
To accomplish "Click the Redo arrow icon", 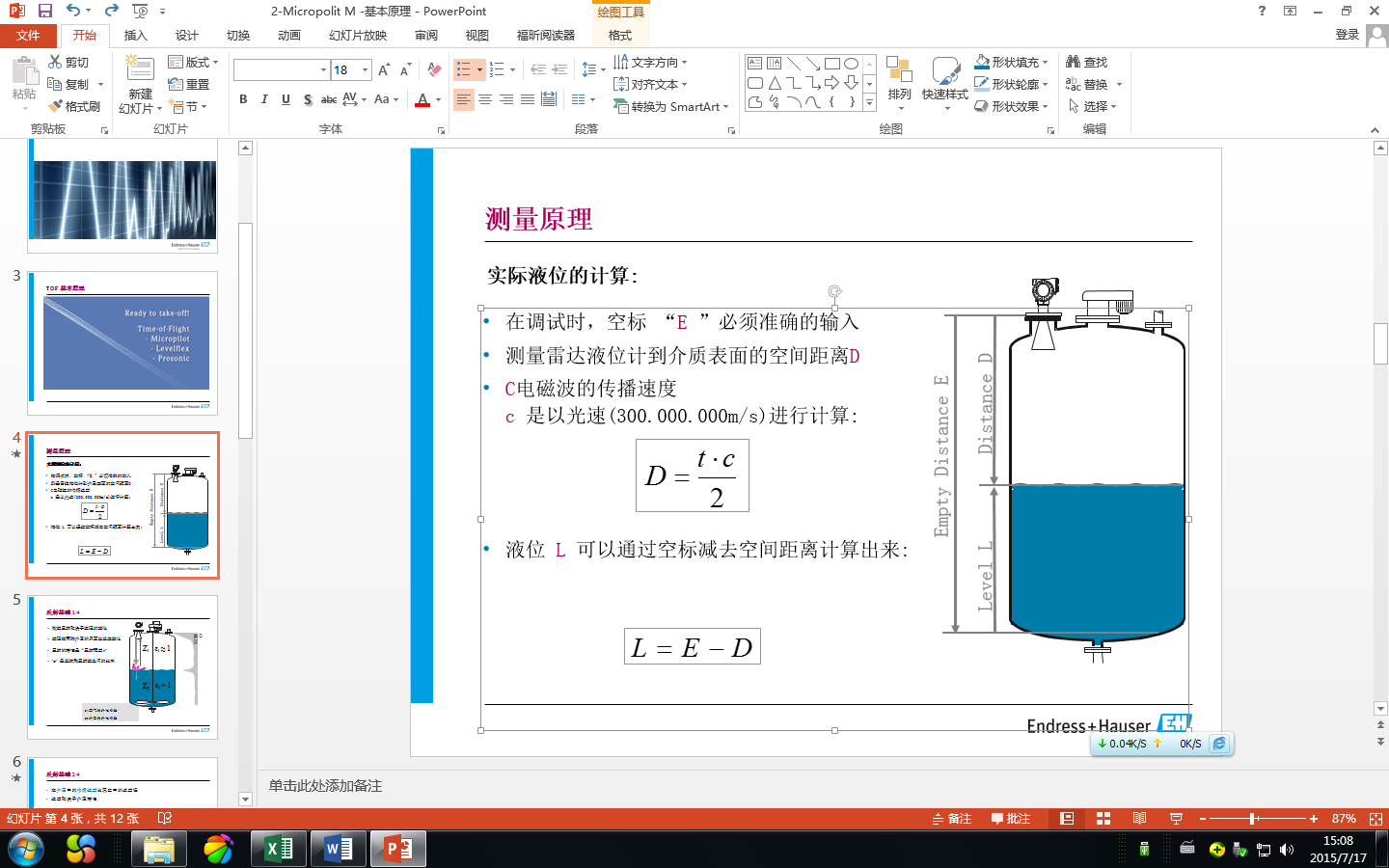I will pos(112,11).
